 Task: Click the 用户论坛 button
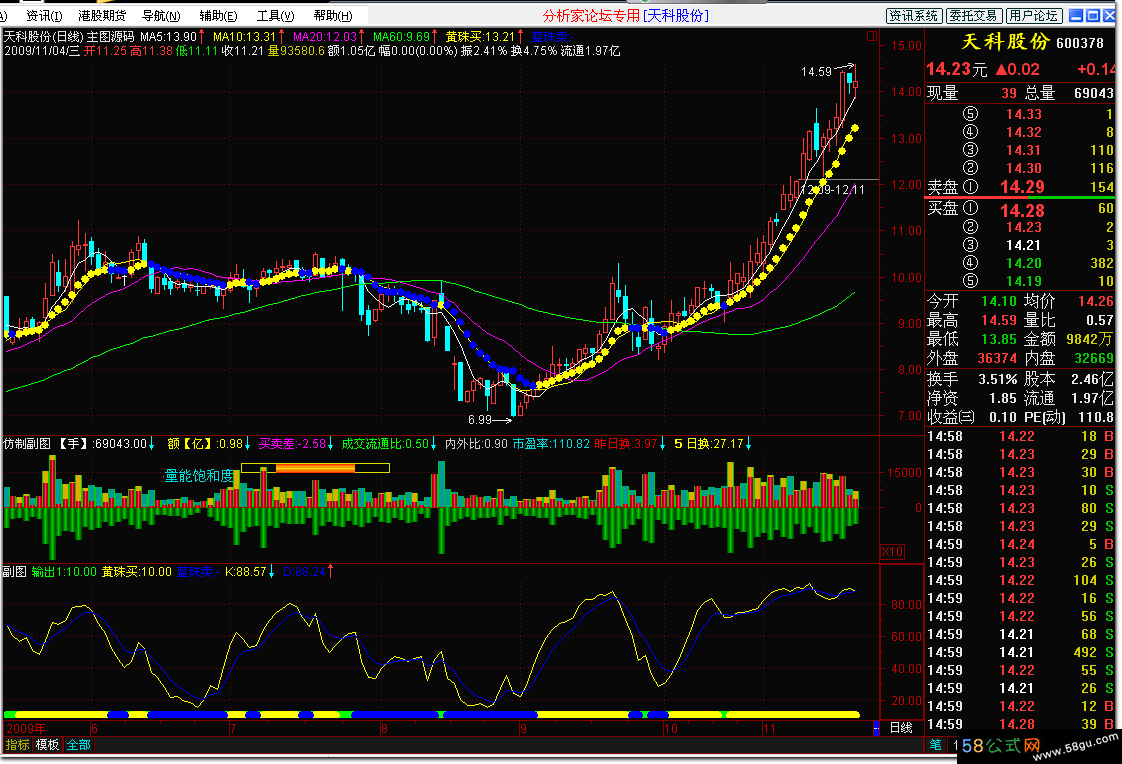[1033, 15]
